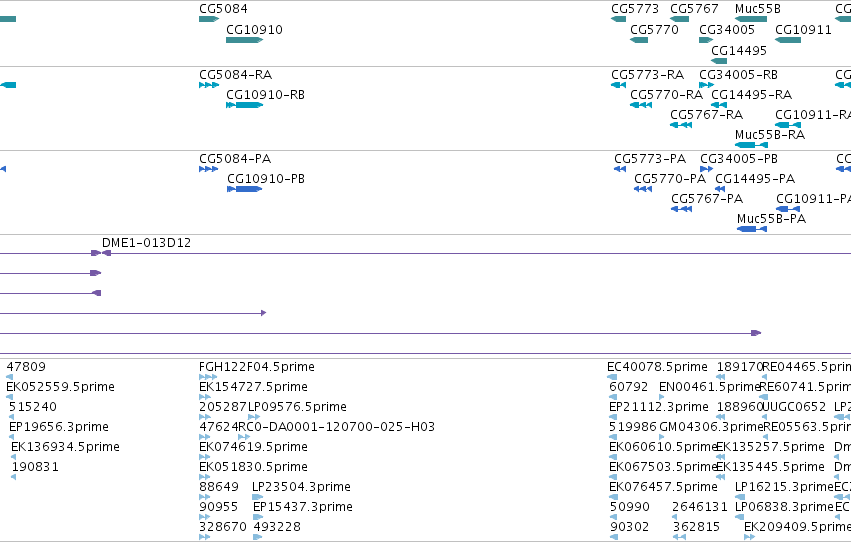Open transcript CG34005-RB

pyautogui.click(x=706, y=85)
